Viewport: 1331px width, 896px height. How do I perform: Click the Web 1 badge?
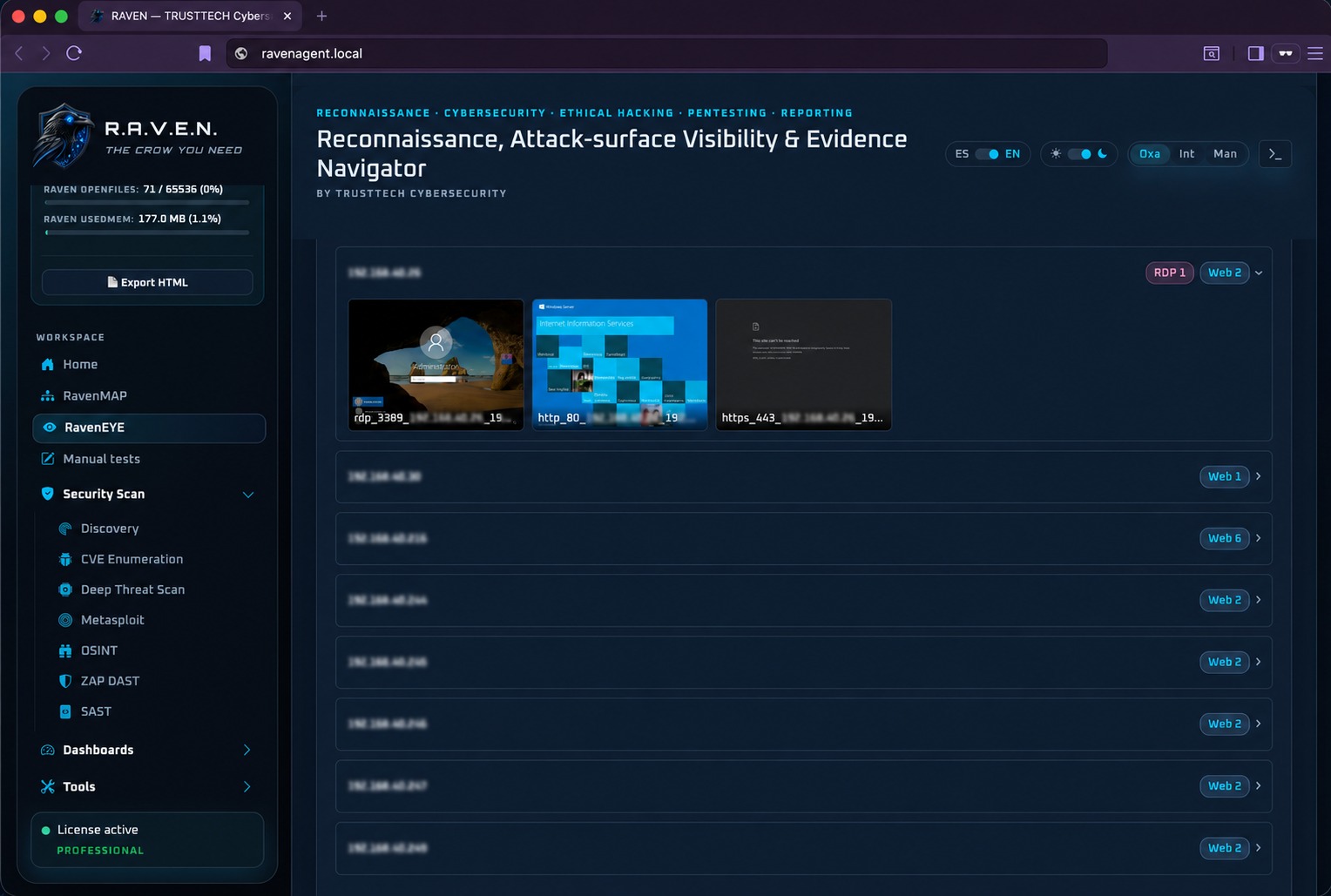[x=1225, y=476]
